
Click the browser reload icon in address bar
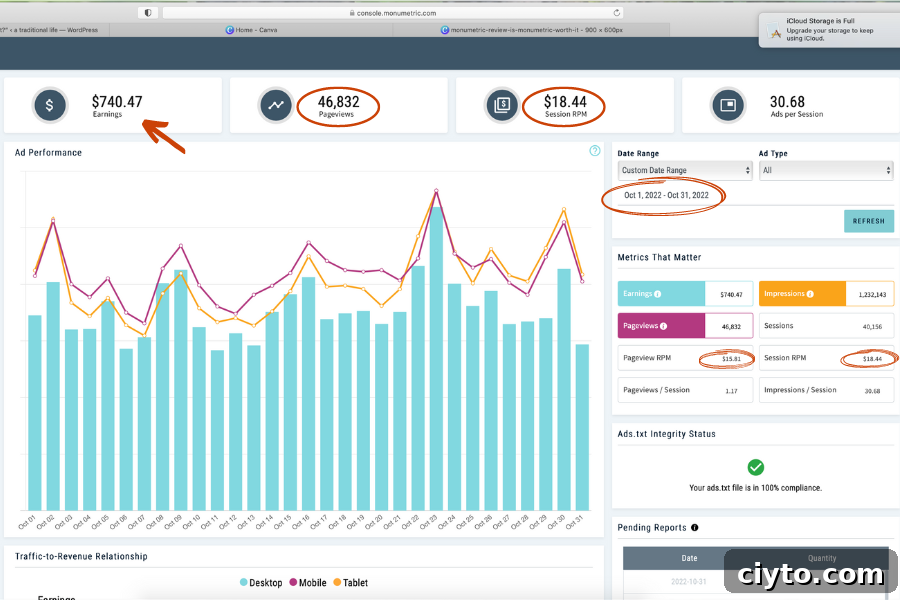(x=616, y=13)
